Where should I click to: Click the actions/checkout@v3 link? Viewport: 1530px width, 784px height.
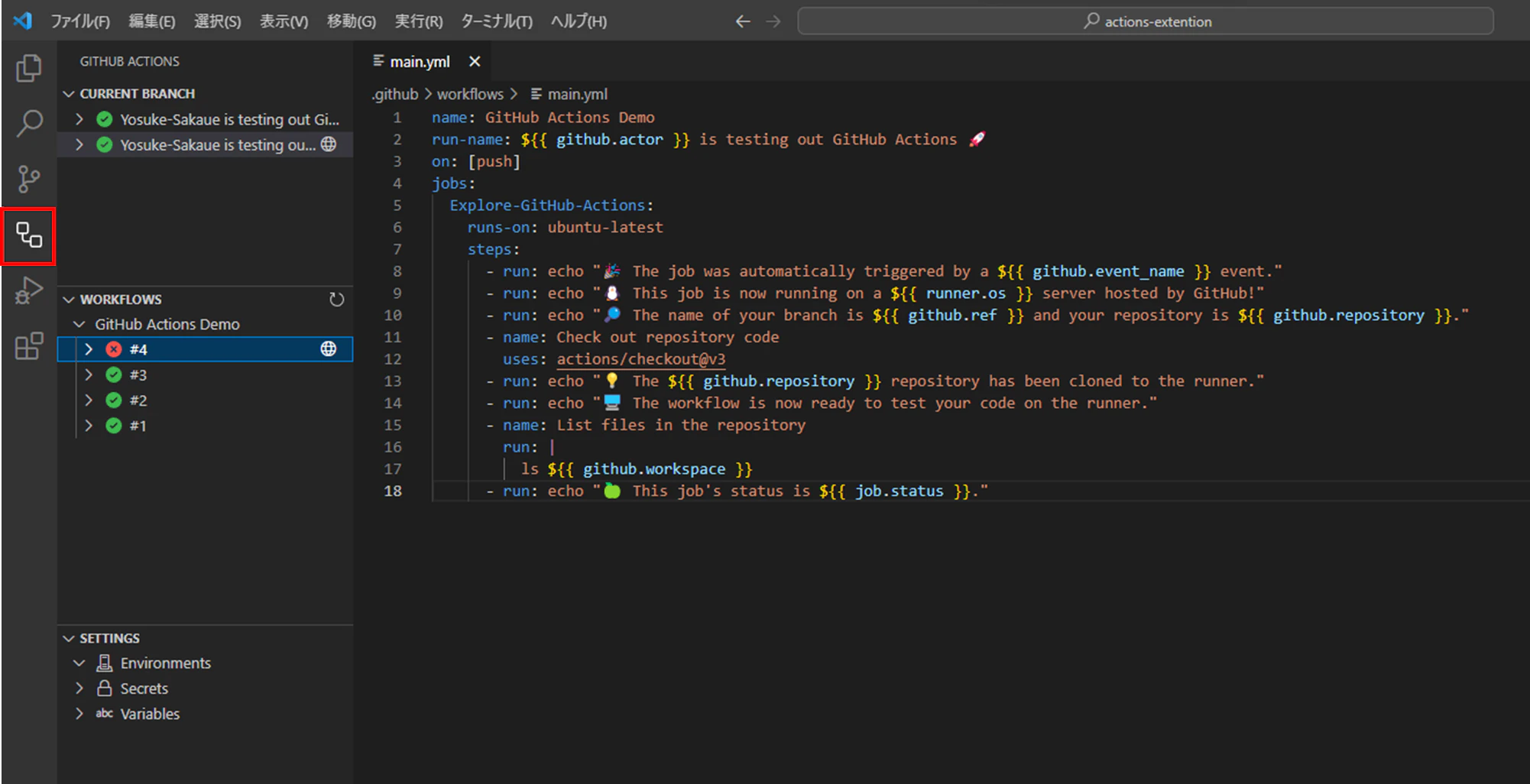click(x=640, y=359)
